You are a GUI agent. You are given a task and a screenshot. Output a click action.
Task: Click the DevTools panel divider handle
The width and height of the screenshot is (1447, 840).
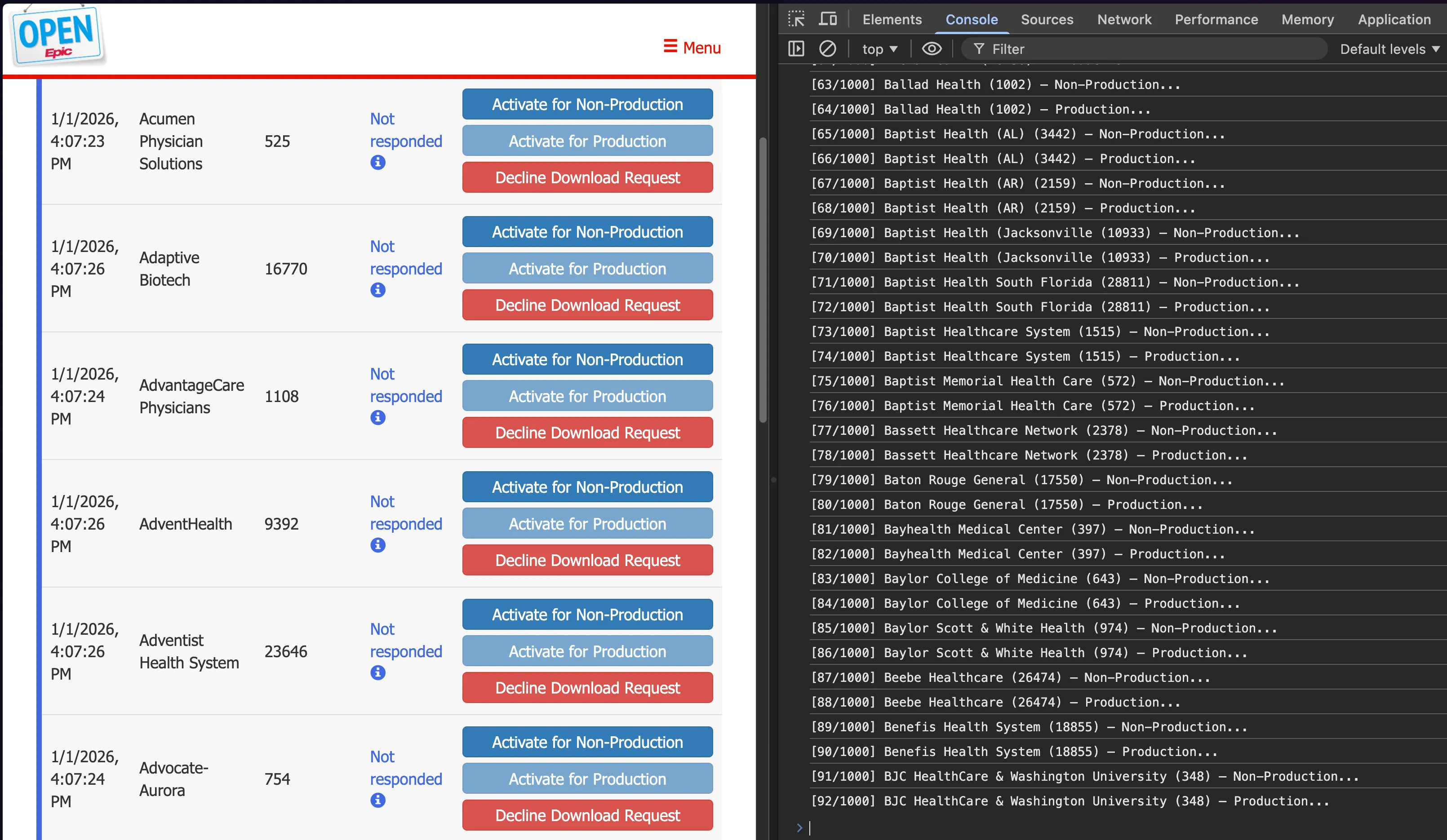click(x=773, y=479)
